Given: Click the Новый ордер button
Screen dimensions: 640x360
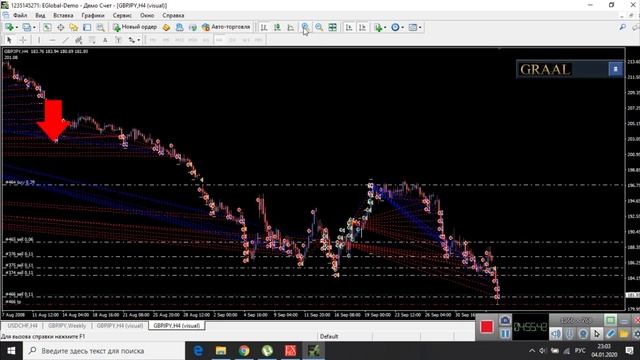Looking at the screenshot, I should click(135, 27).
